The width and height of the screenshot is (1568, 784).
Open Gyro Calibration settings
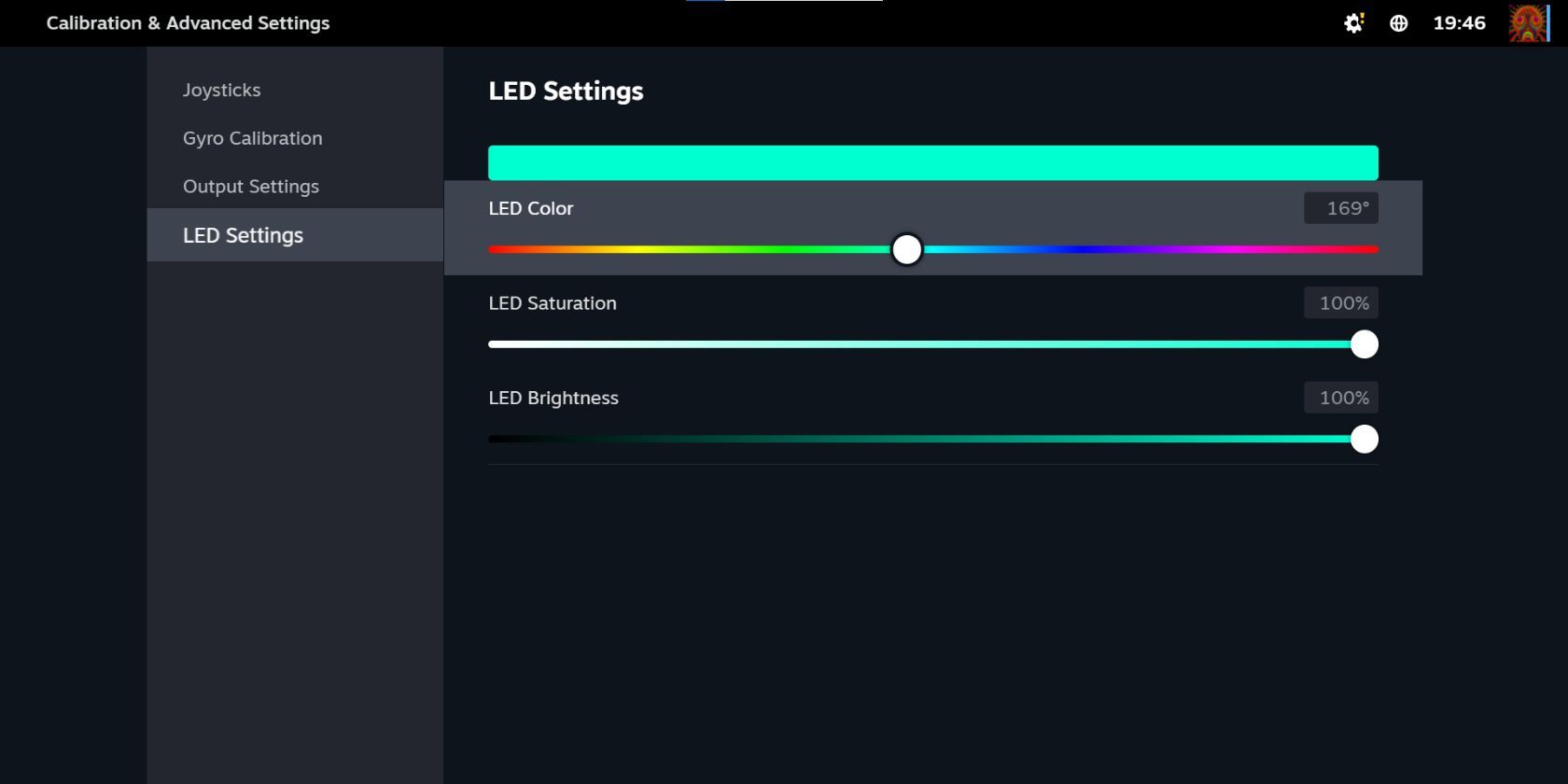[252, 137]
